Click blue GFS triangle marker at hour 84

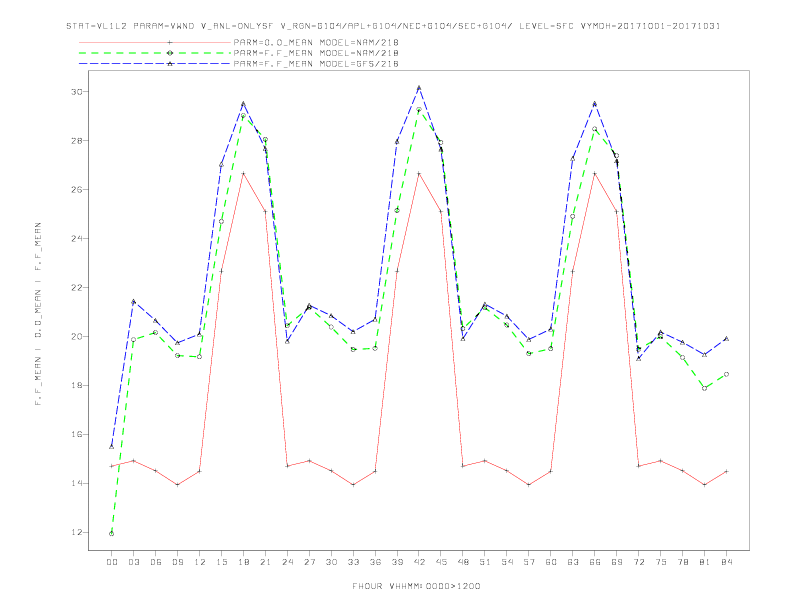tap(726, 338)
